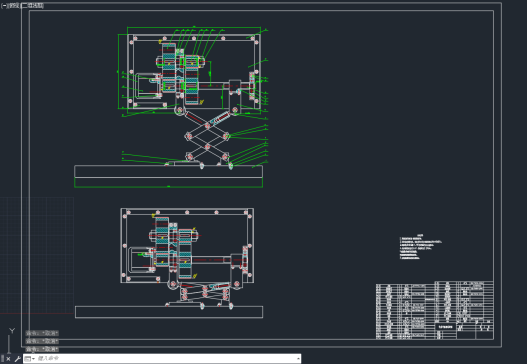Open the visual style control (二维线框)
The image size is (527, 364).
pyautogui.click(x=32, y=6)
